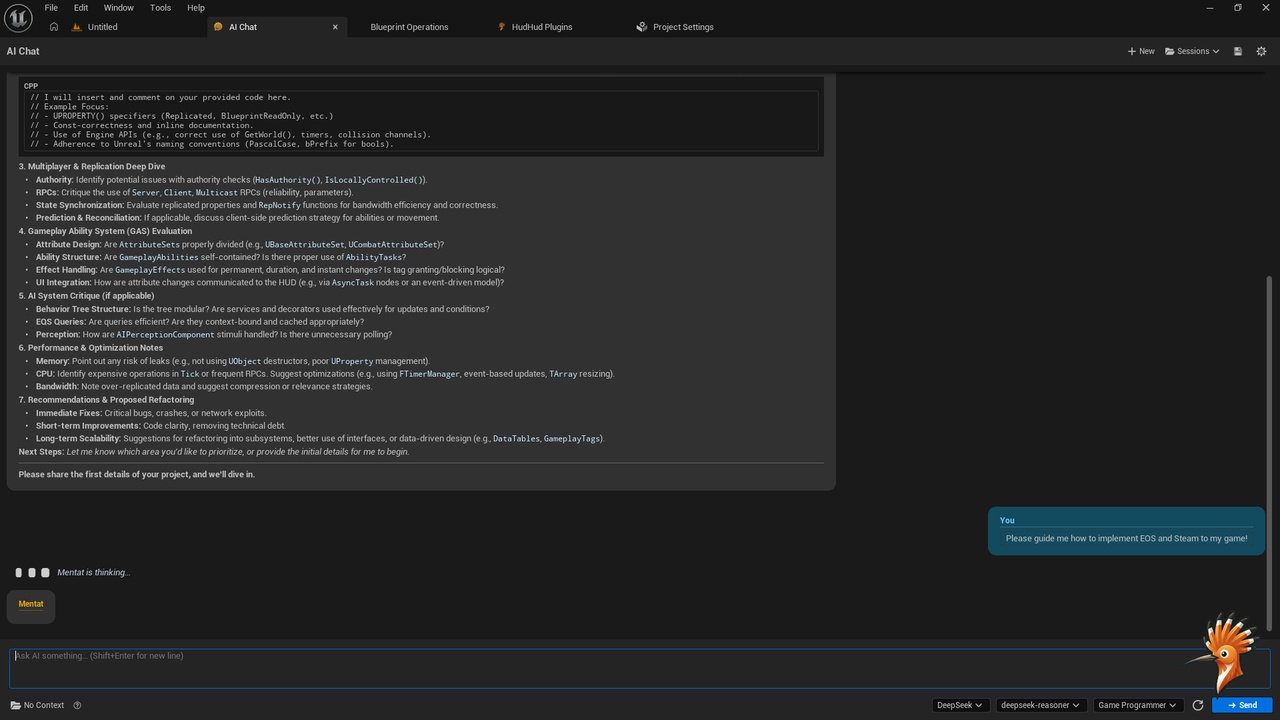The height and width of the screenshot is (720, 1280).
Task: Switch to Blueprint Operations tab
Action: (x=409, y=27)
